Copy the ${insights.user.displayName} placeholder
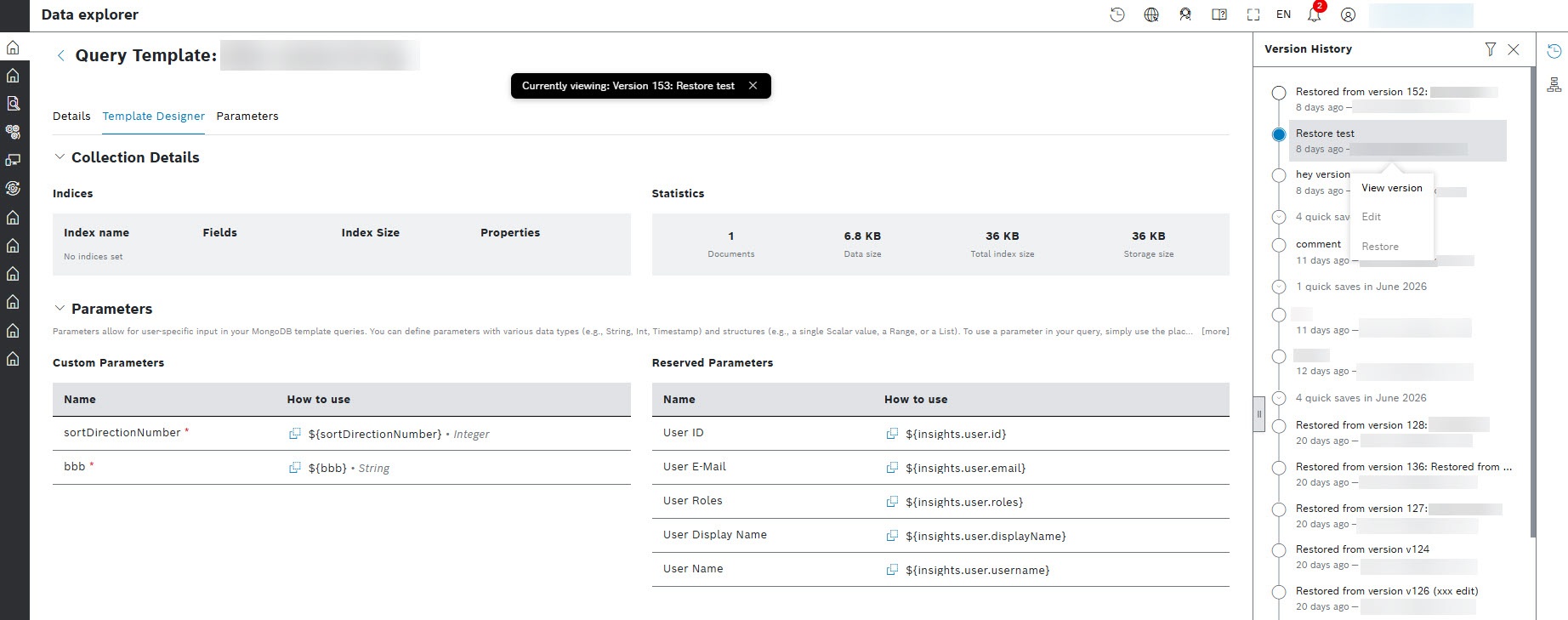1568x620 pixels. pos(892,536)
